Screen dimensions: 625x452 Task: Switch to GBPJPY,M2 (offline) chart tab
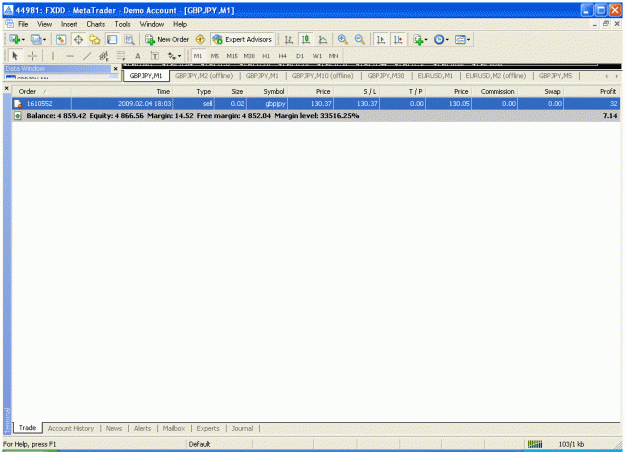[204, 76]
